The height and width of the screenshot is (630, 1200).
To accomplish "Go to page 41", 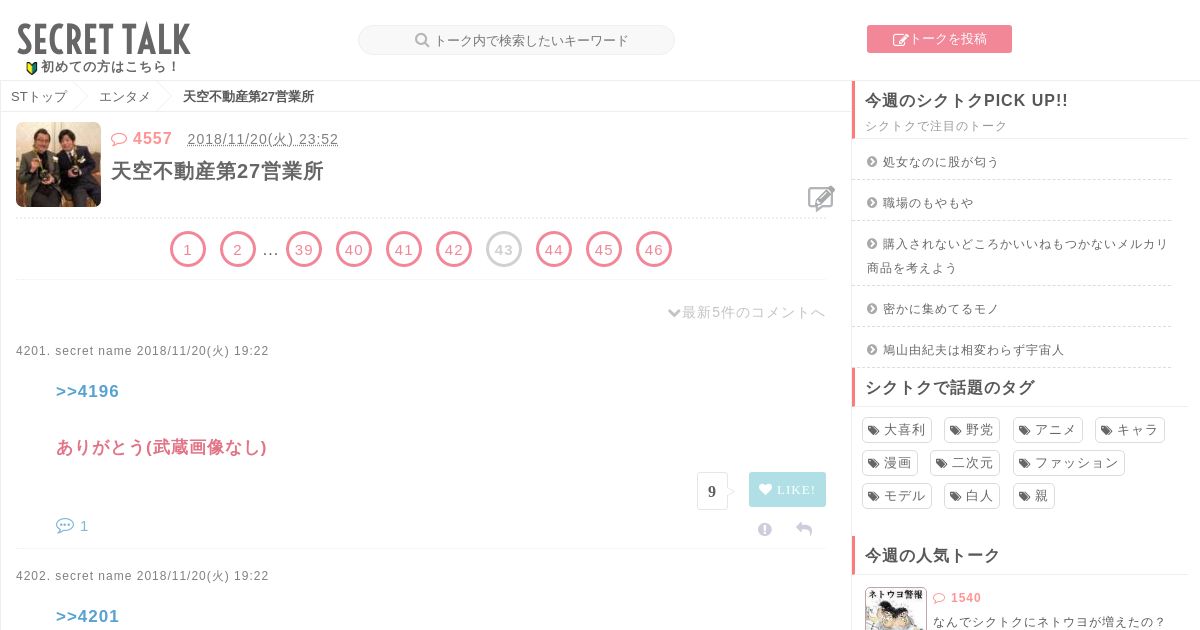I will point(404,249).
